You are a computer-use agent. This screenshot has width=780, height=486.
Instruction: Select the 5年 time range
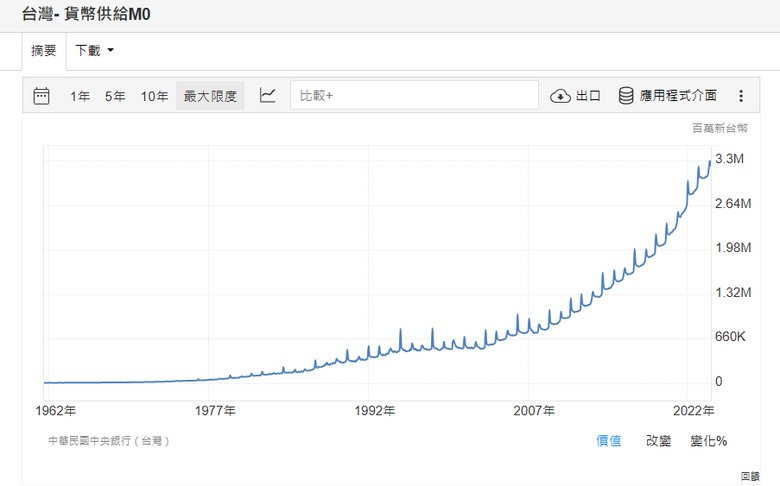(x=114, y=96)
